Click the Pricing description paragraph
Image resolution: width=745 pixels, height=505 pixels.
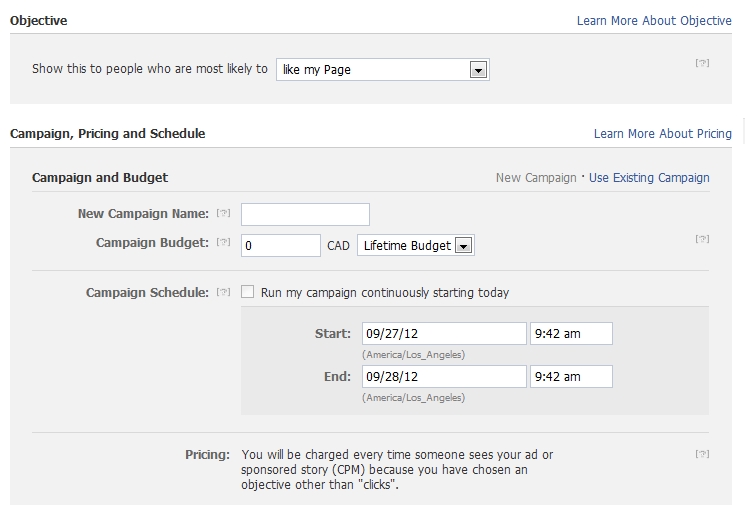(x=397, y=469)
